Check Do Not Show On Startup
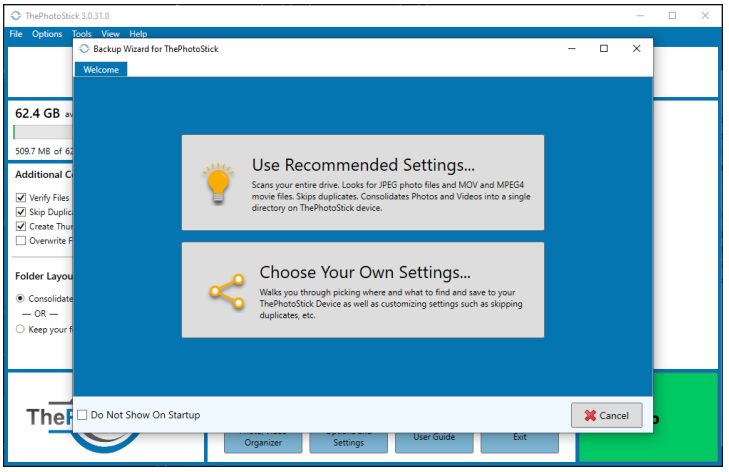Image resolution: width=729 pixels, height=472 pixels. click(x=82, y=415)
